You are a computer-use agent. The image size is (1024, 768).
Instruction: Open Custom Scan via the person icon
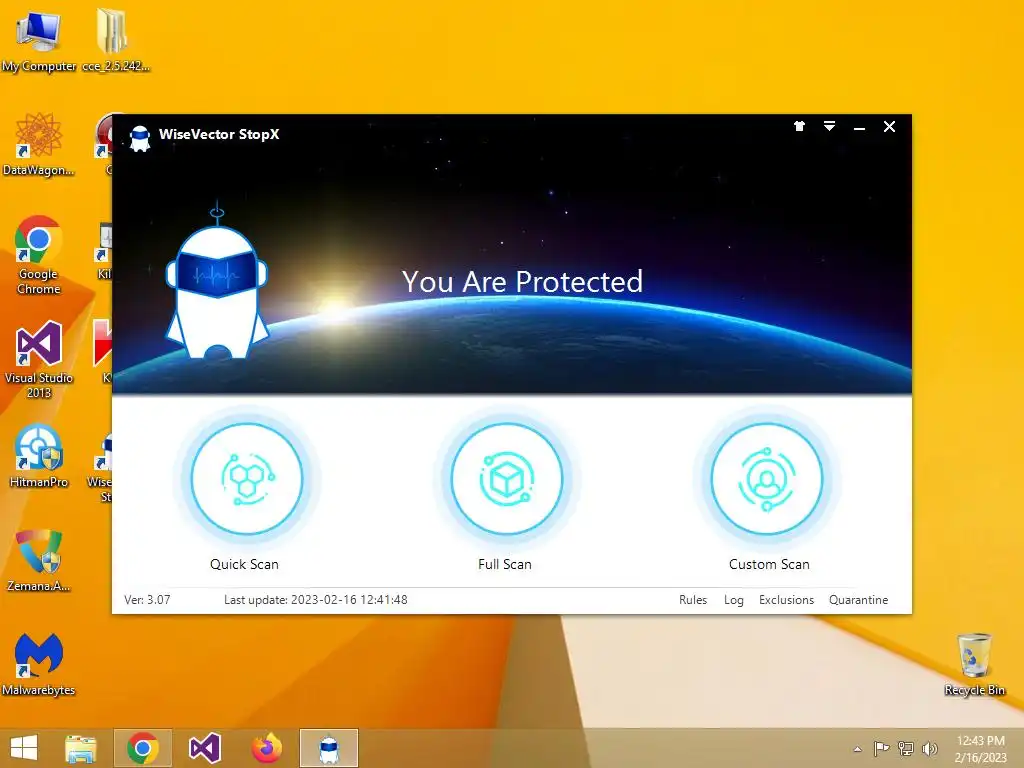click(x=767, y=479)
